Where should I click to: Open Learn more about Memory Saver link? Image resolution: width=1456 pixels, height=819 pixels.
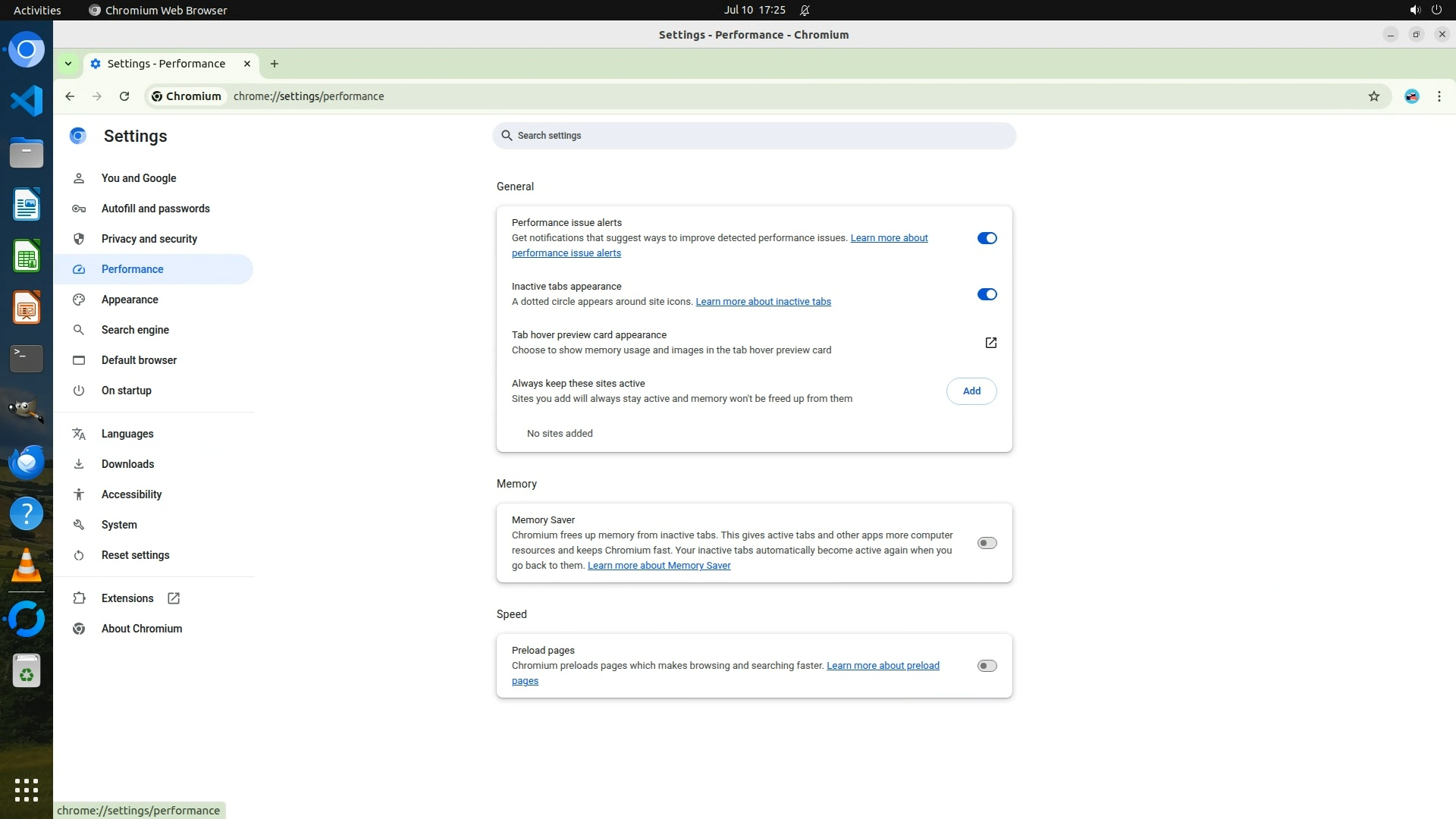point(659,566)
